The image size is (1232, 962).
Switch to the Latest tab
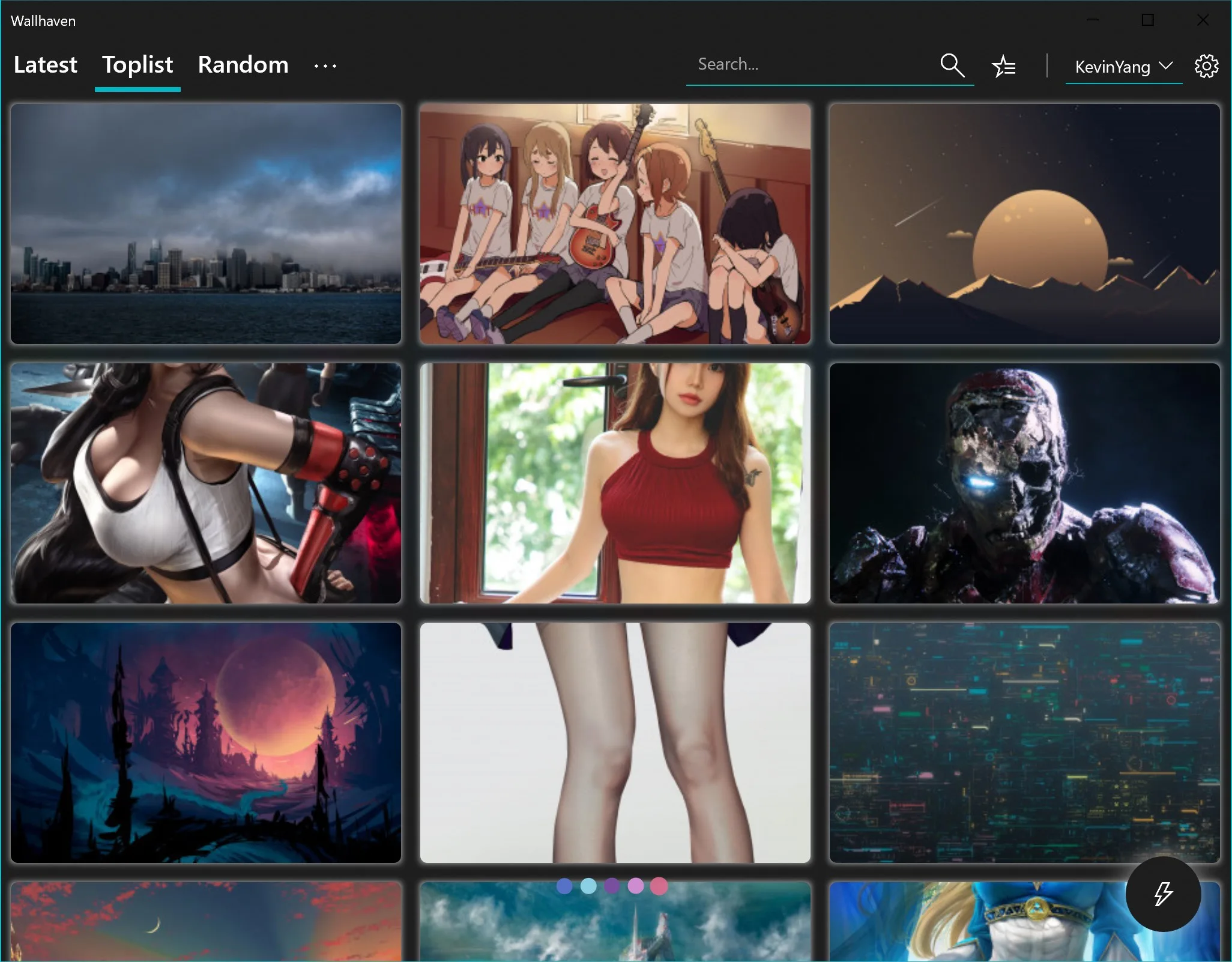click(x=45, y=64)
